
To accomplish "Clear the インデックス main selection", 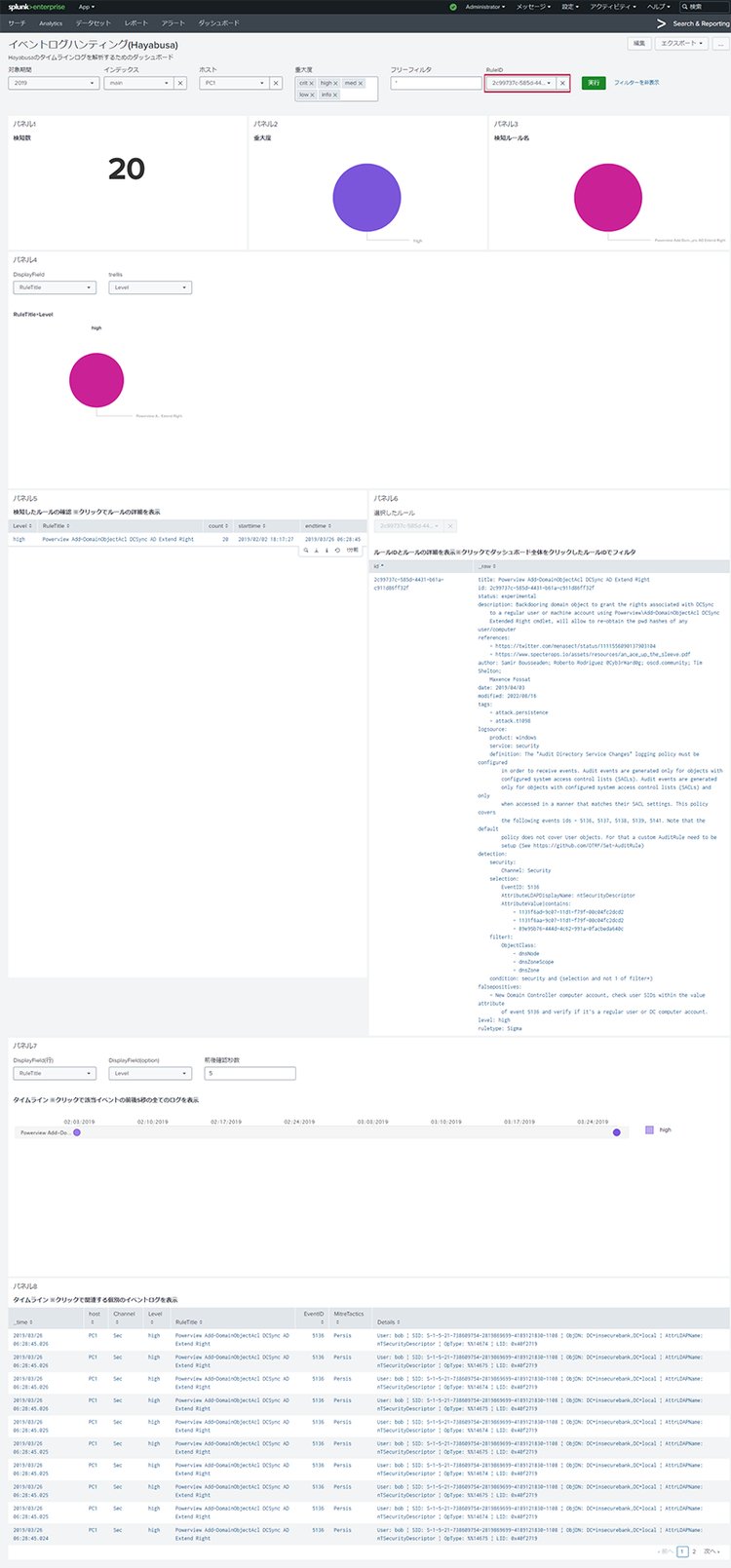I will [x=180, y=83].
